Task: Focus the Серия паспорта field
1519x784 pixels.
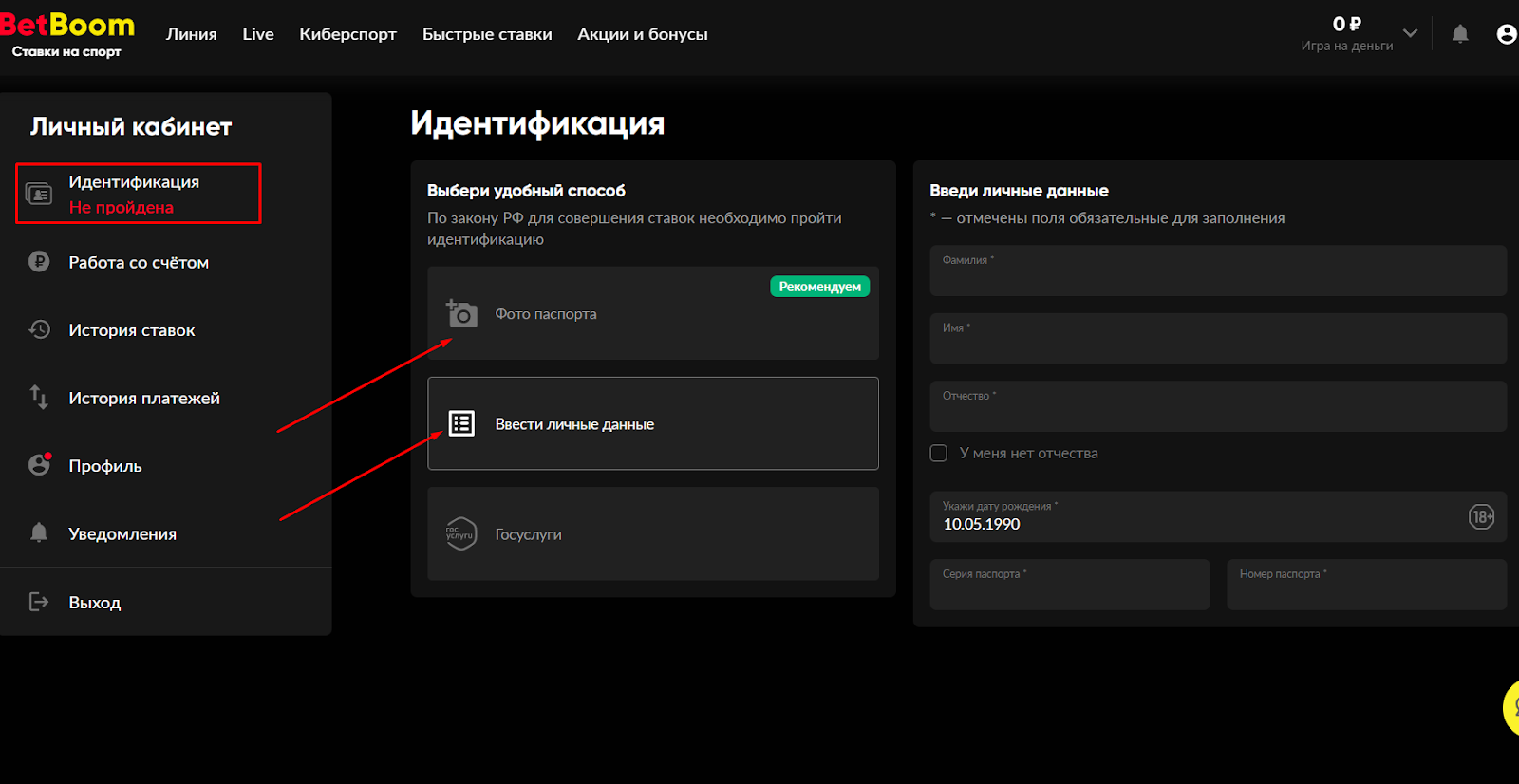Action: click(x=1070, y=584)
